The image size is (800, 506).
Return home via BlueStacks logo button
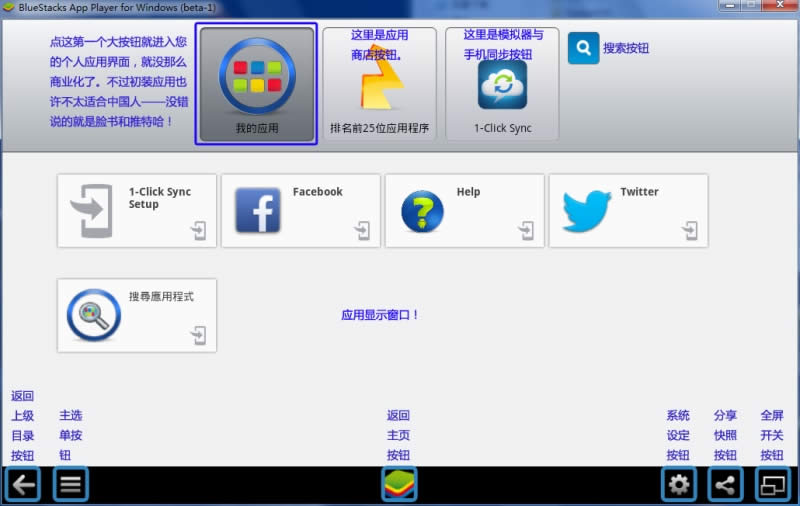(399, 484)
